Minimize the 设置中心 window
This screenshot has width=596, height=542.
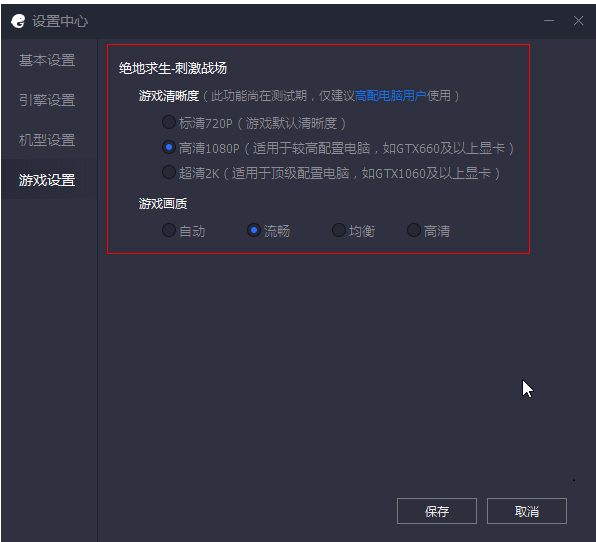pyautogui.click(x=548, y=21)
